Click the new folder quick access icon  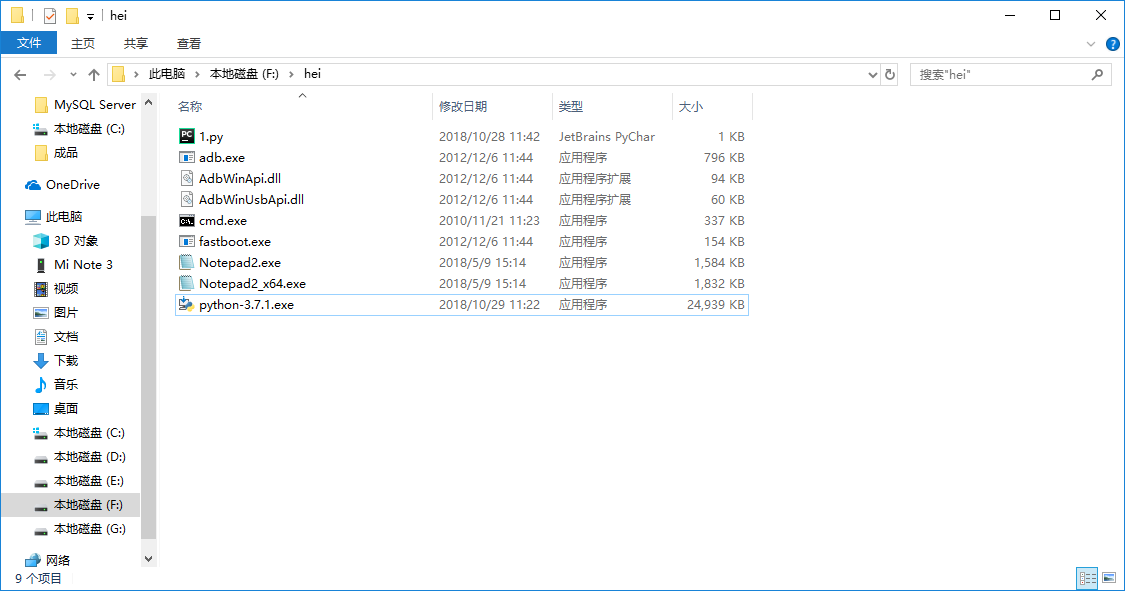point(72,15)
